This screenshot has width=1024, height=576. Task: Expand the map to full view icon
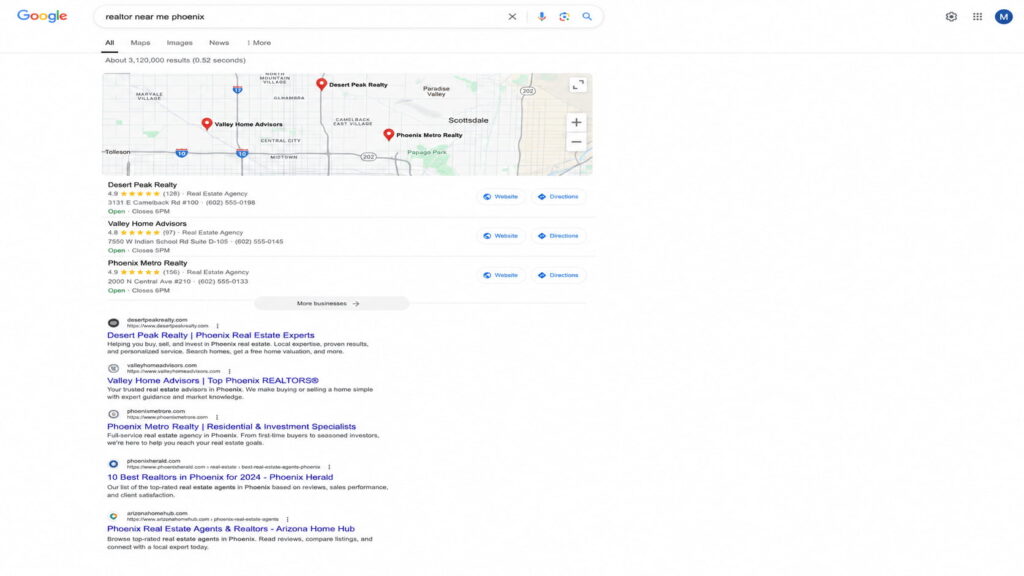(x=577, y=85)
